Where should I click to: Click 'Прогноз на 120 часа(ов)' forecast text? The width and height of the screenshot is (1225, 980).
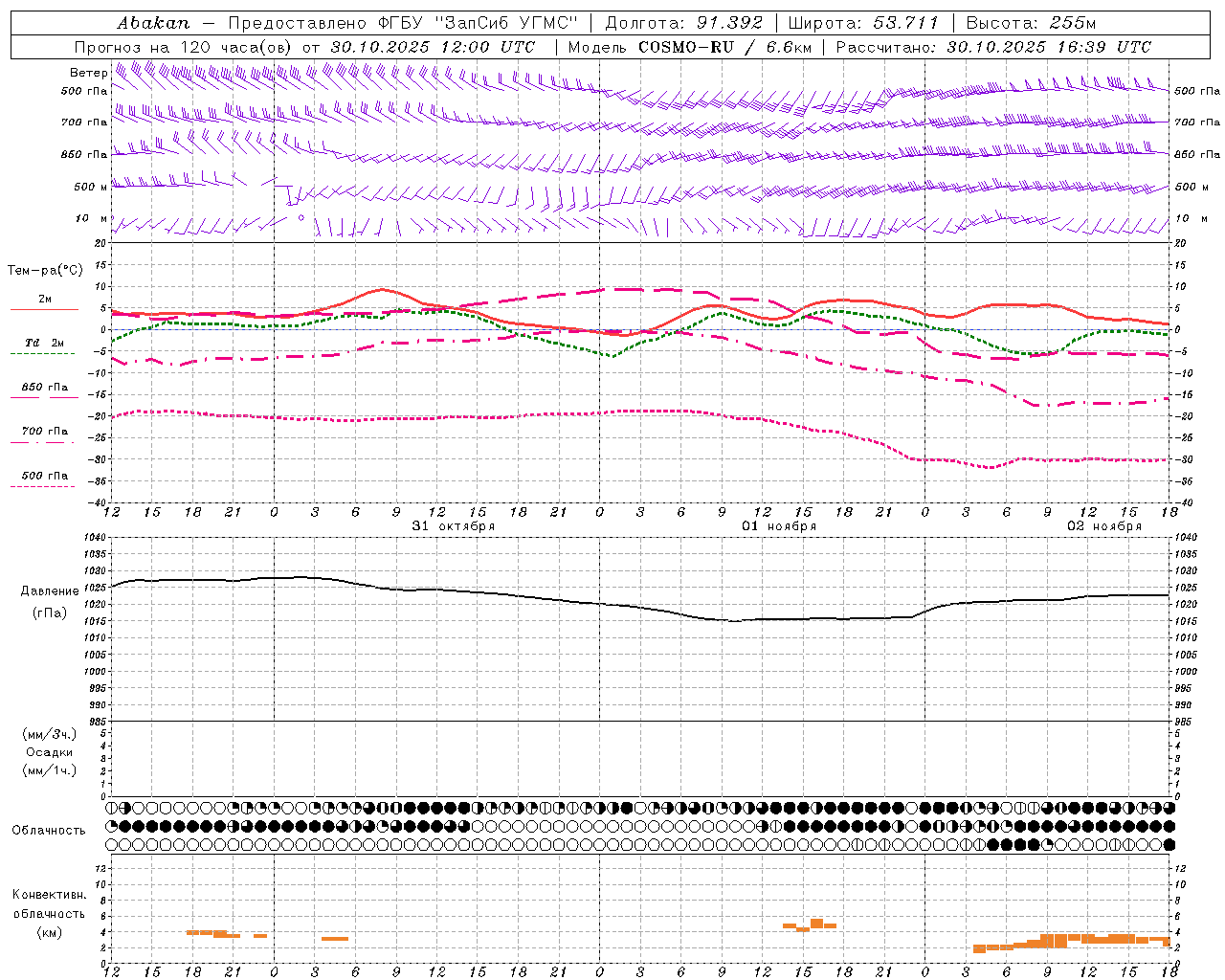point(185,47)
